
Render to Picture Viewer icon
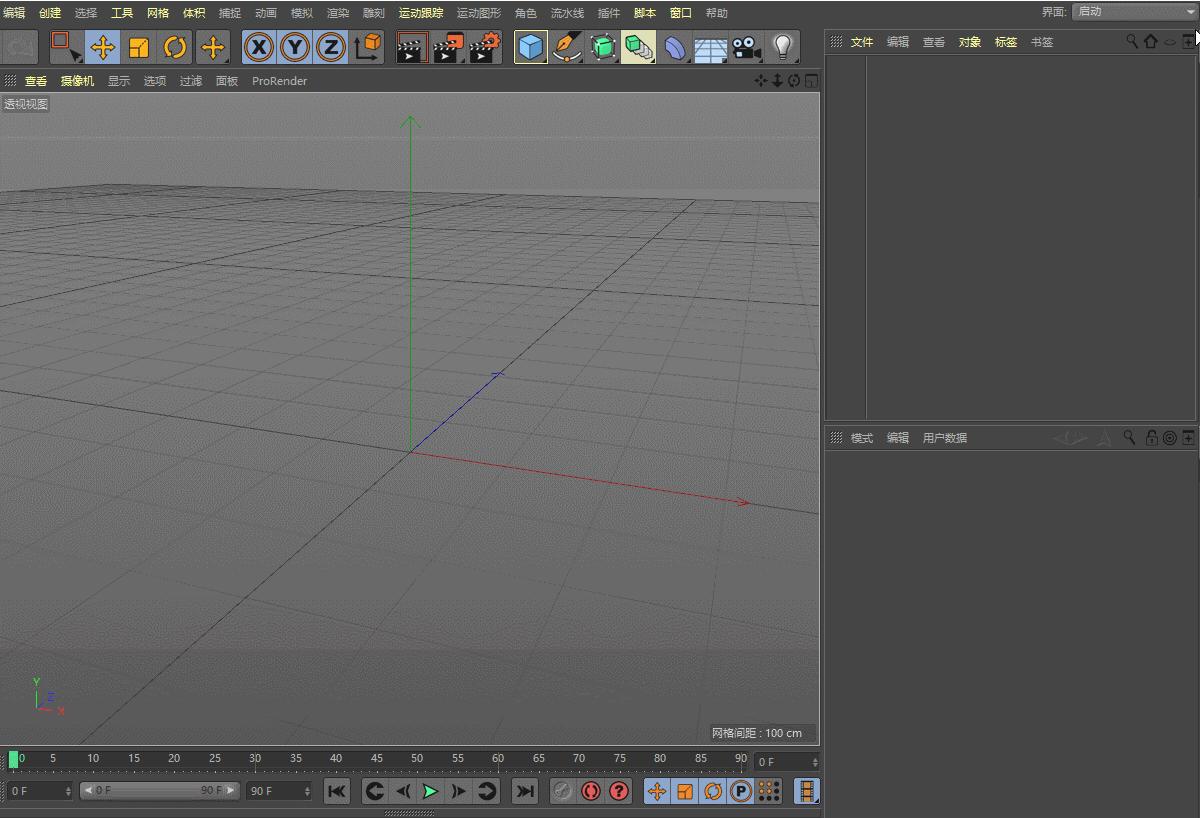[449, 47]
